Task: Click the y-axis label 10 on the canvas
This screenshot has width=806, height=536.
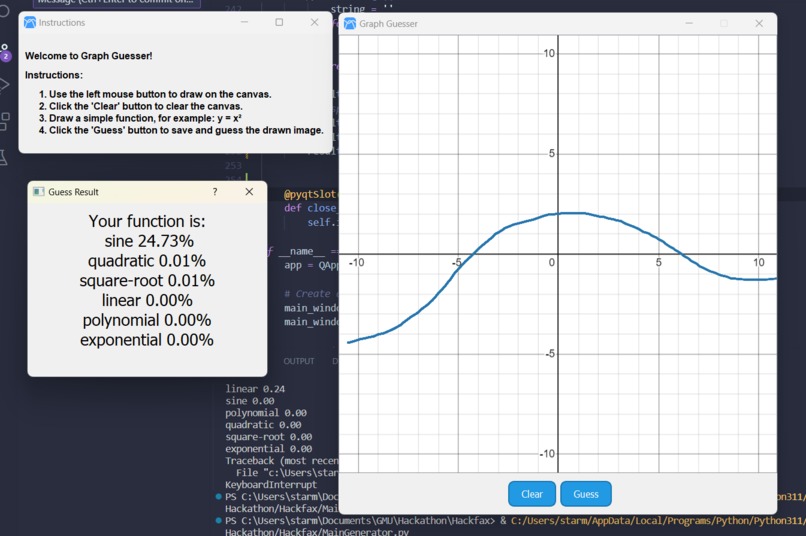Action: pyautogui.click(x=549, y=53)
